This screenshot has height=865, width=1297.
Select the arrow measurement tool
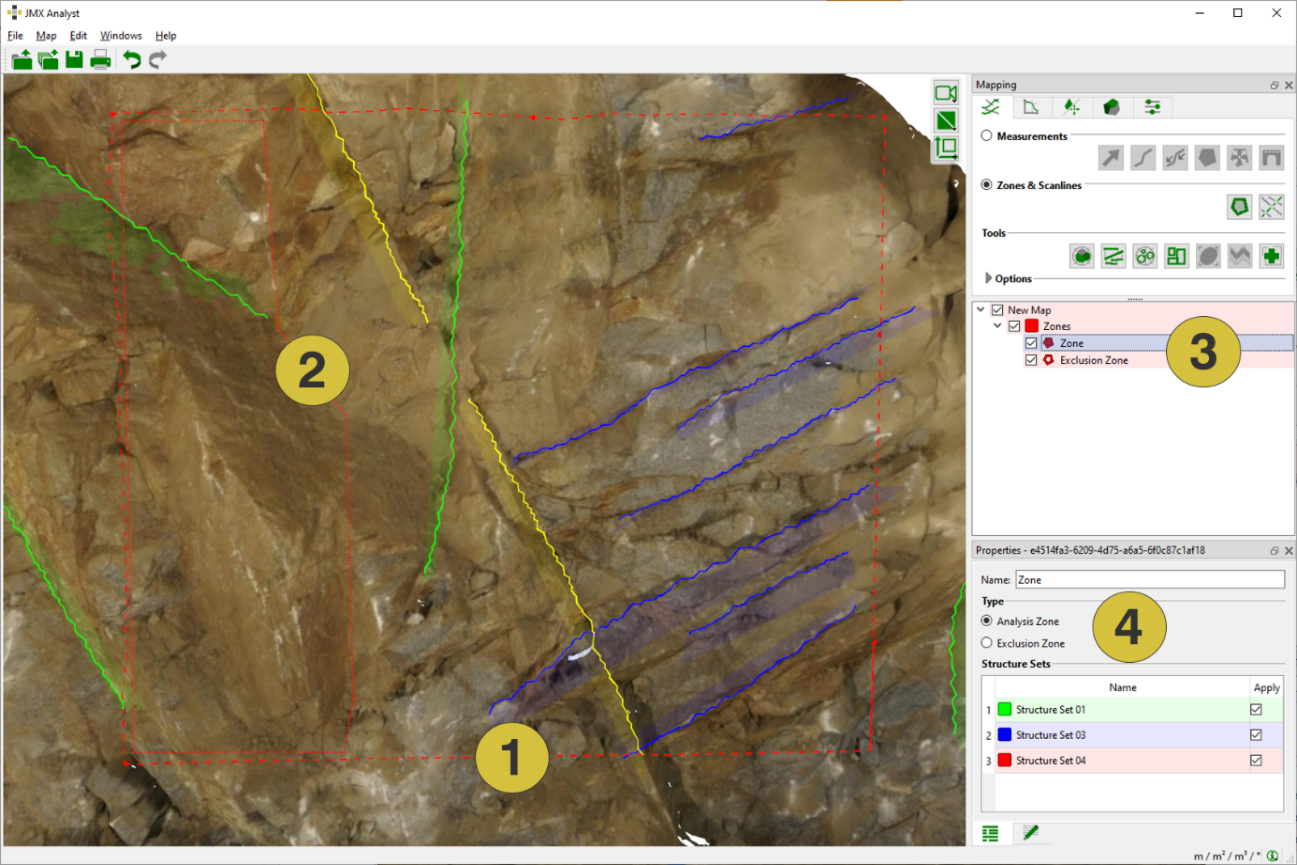click(x=1111, y=157)
